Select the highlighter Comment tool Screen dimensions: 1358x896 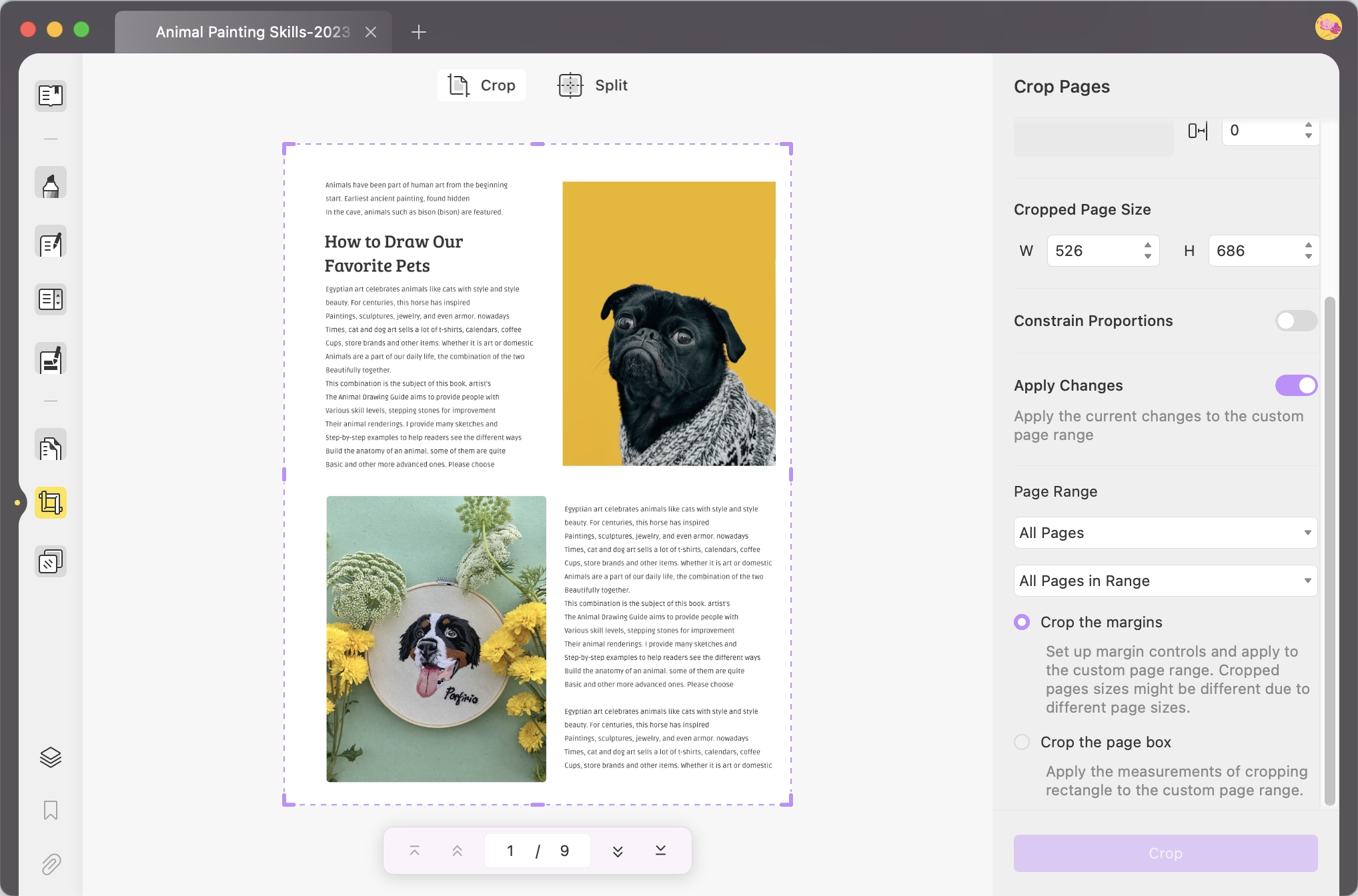[51, 183]
